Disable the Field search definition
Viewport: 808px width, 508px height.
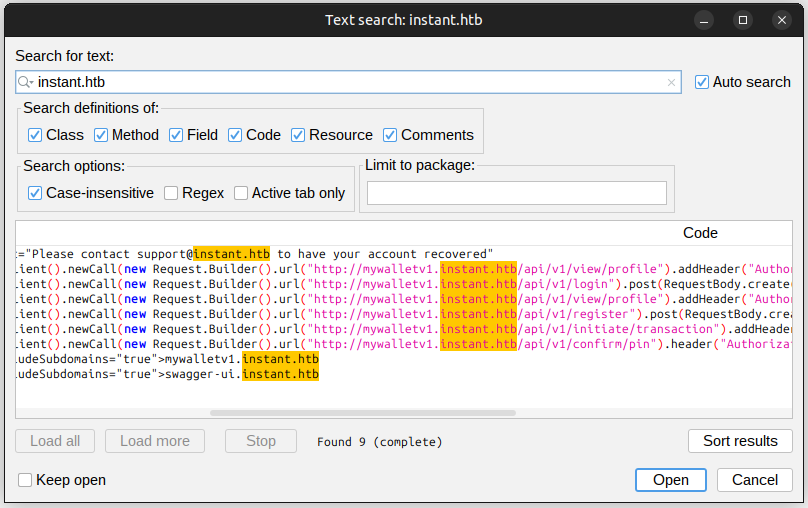(176, 135)
